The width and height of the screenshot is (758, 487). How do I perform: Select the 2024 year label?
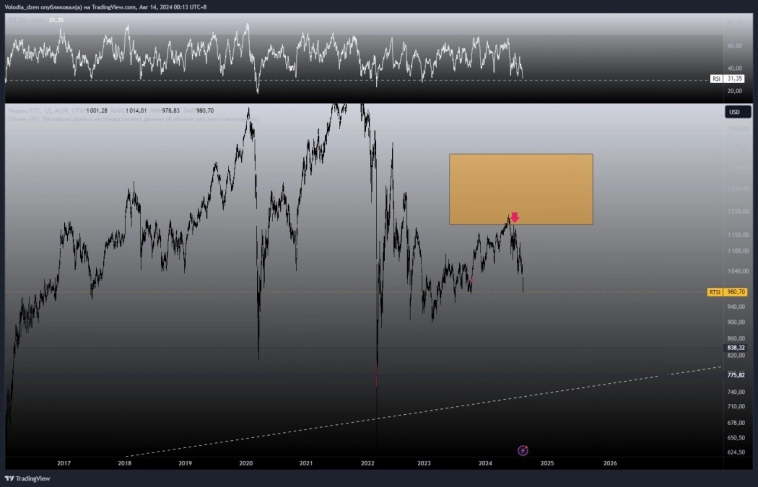click(x=485, y=463)
